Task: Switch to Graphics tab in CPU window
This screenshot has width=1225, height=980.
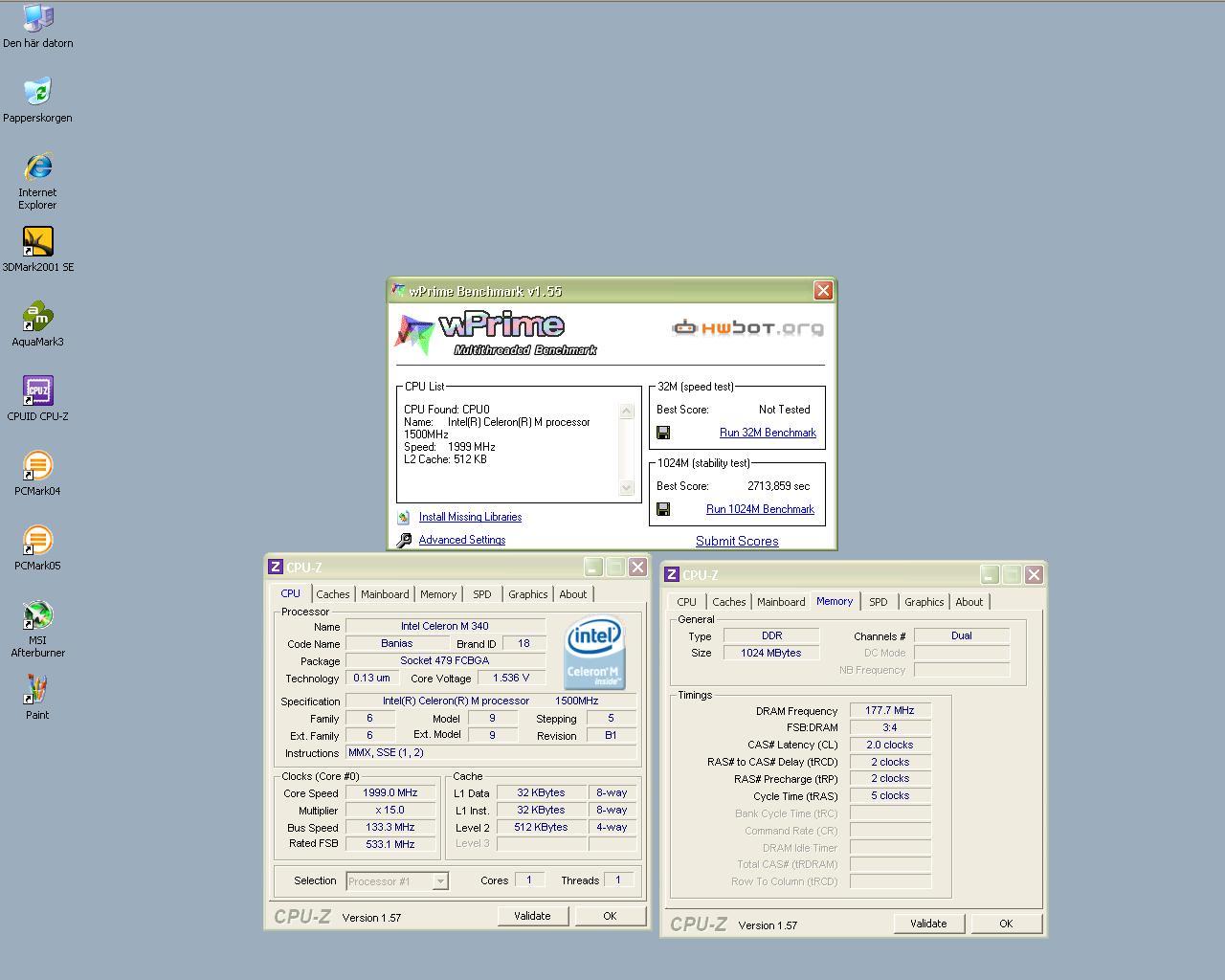Action: pos(528,594)
